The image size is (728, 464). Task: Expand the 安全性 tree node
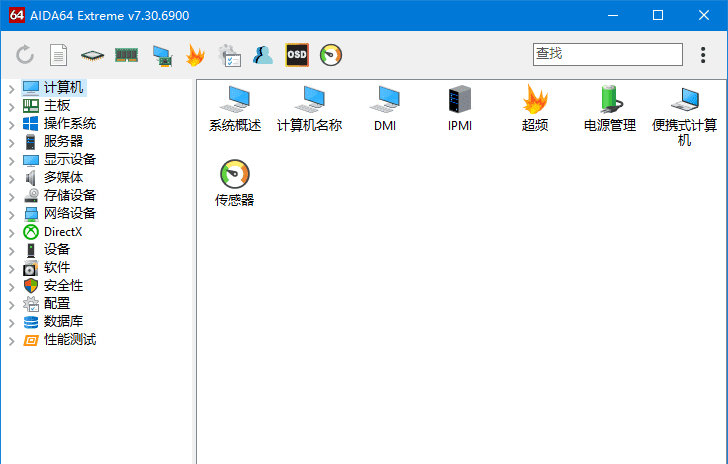click(12, 287)
